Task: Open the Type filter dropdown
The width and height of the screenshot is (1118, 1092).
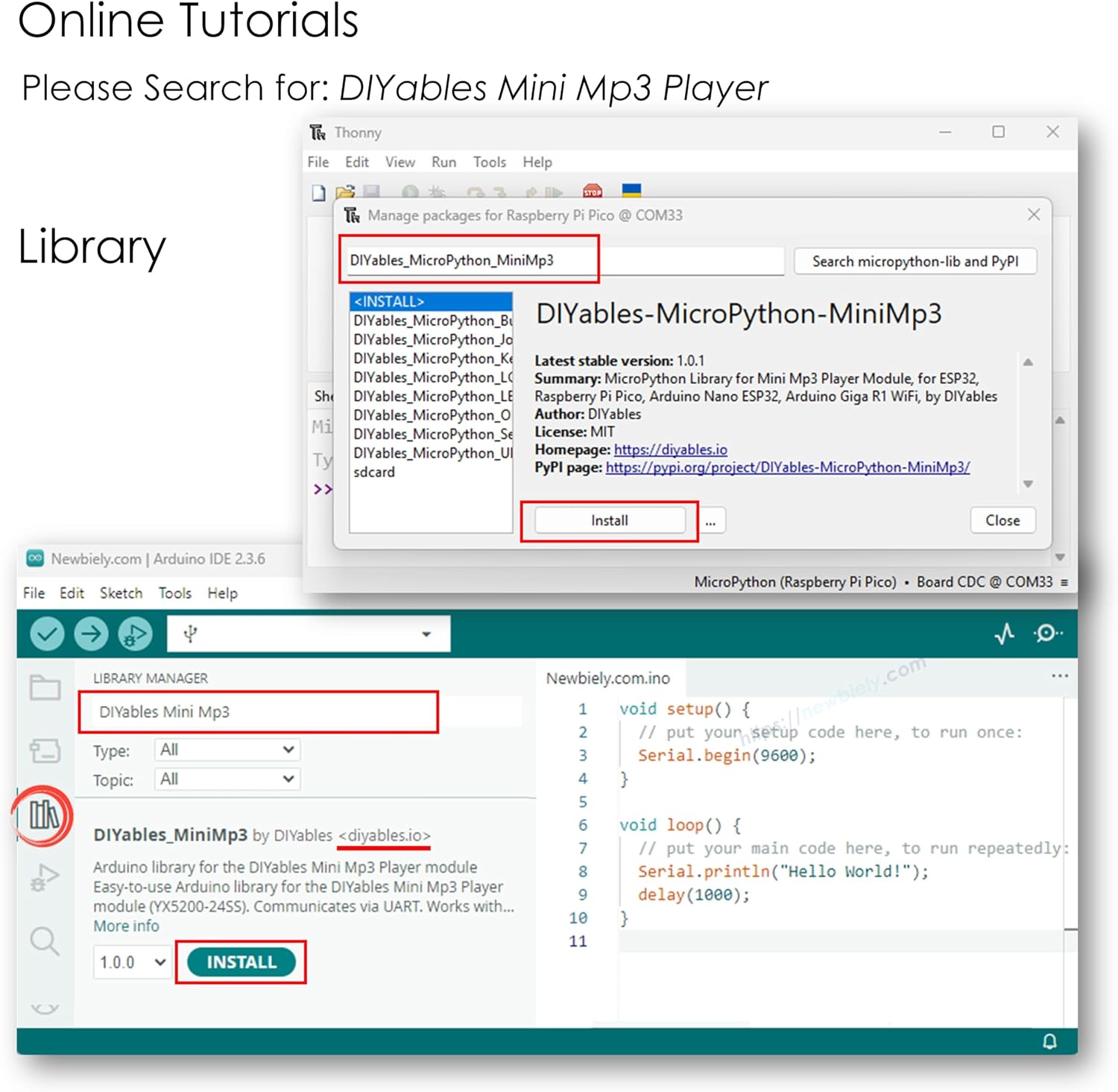Action: 227,750
